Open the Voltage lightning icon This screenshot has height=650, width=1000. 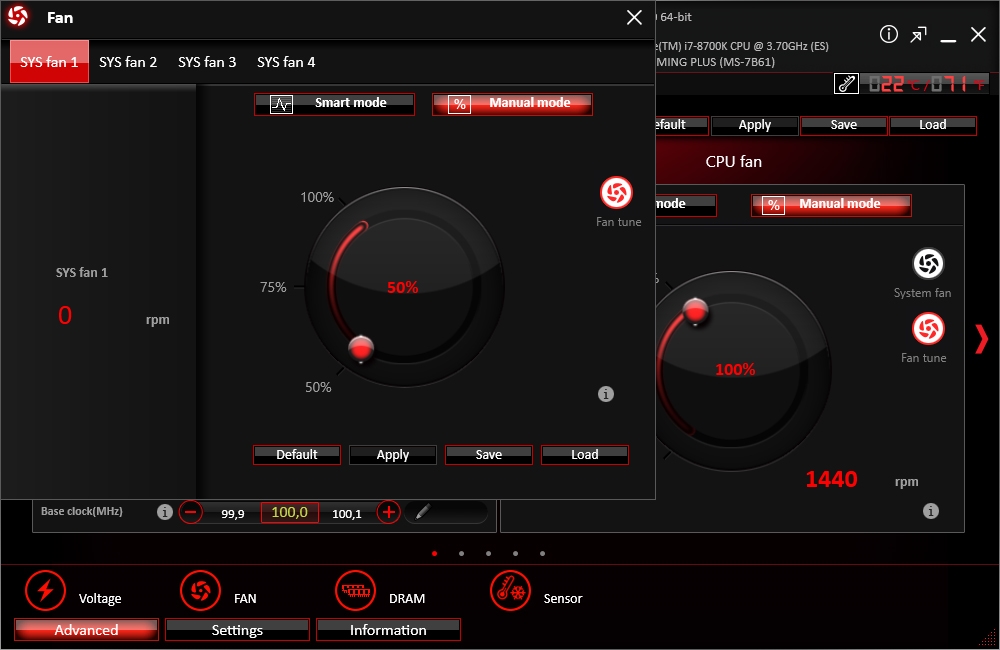click(x=45, y=591)
